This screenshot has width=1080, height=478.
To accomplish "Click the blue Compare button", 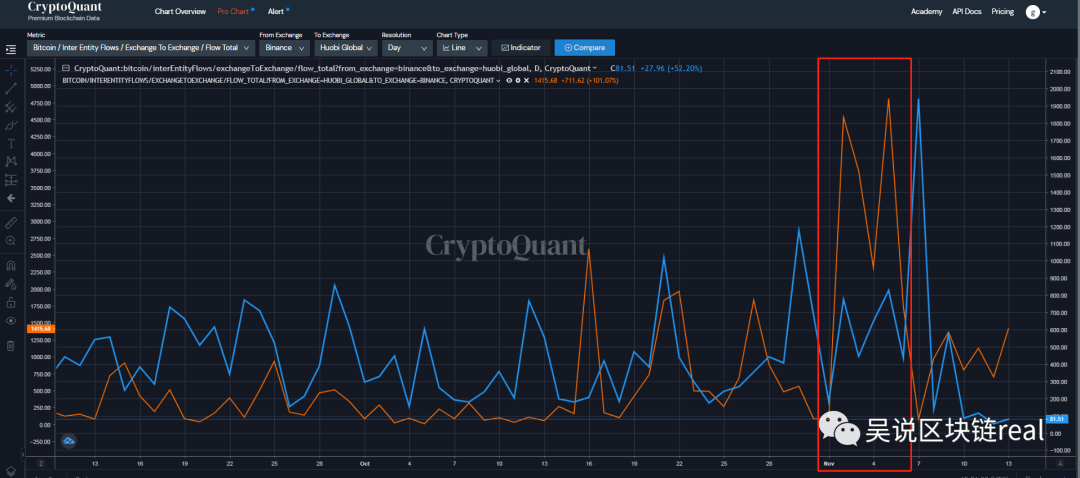I will point(585,48).
